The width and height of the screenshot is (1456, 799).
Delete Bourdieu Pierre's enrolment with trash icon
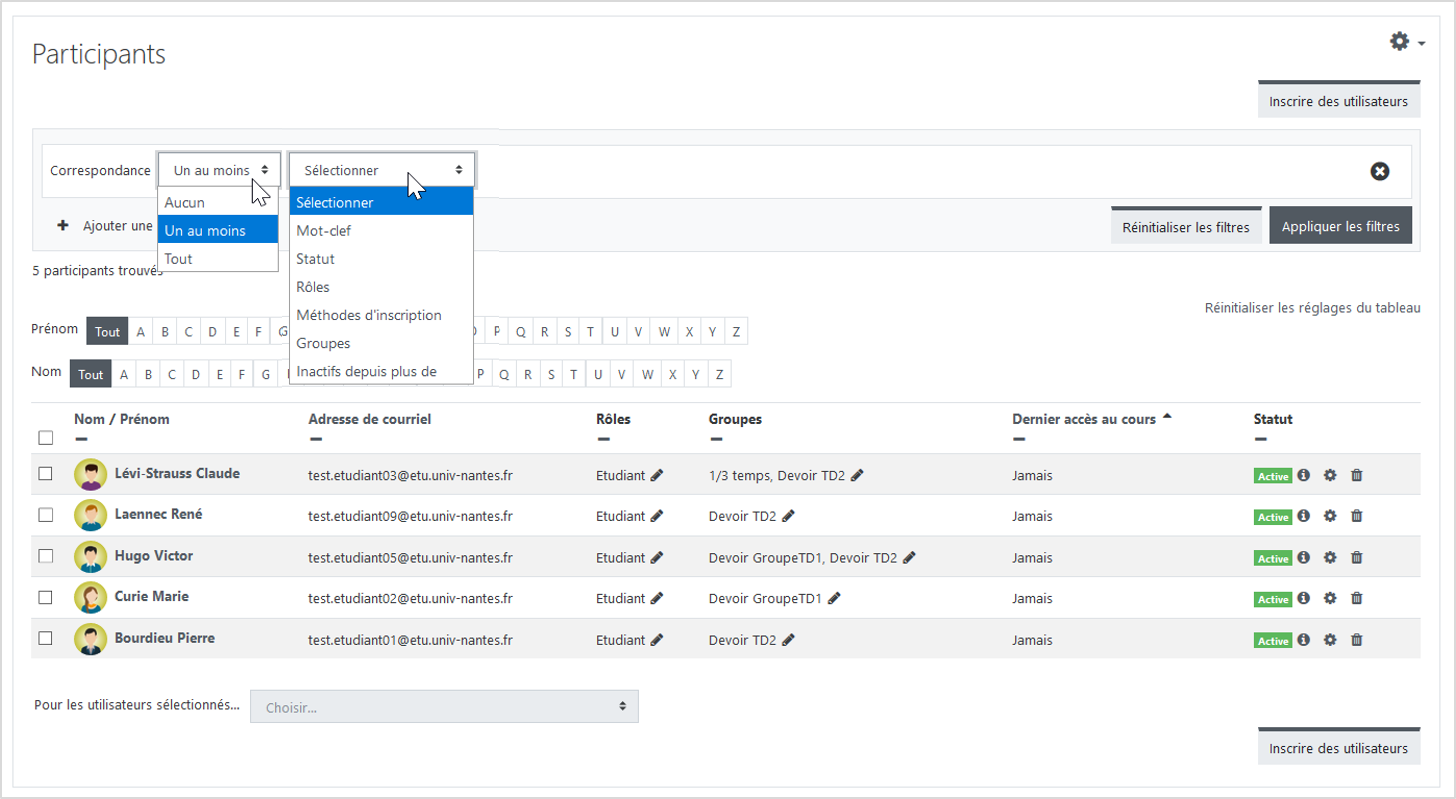pyautogui.click(x=1356, y=640)
